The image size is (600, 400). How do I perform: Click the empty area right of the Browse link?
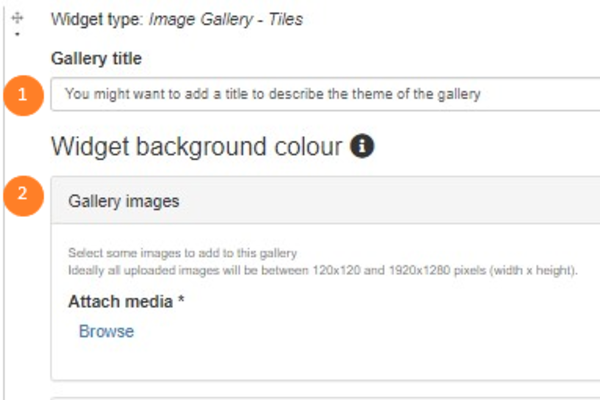(x=350, y=332)
